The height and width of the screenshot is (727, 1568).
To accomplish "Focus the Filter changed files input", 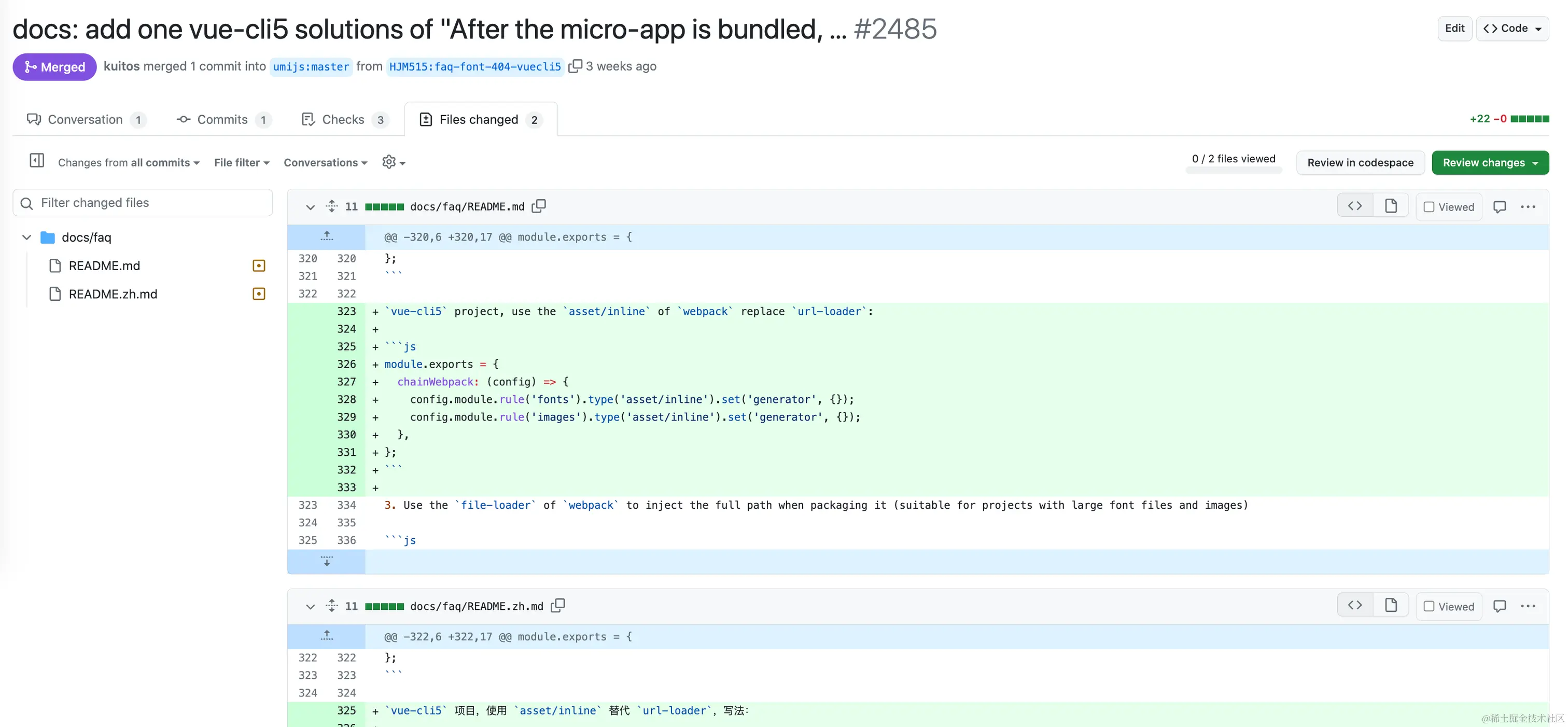I will (143, 203).
